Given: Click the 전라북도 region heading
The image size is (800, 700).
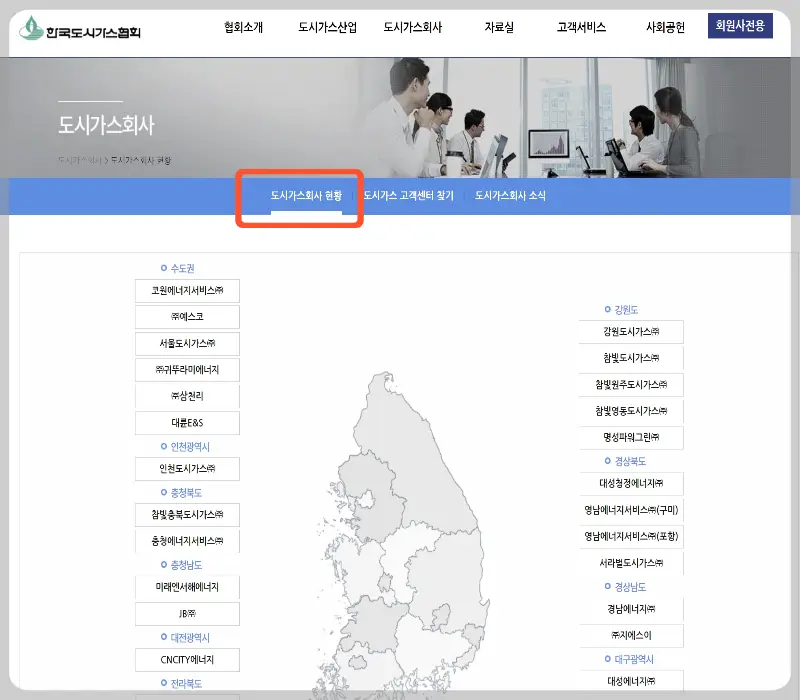Looking at the screenshot, I should pyautogui.click(x=181, y=684).
